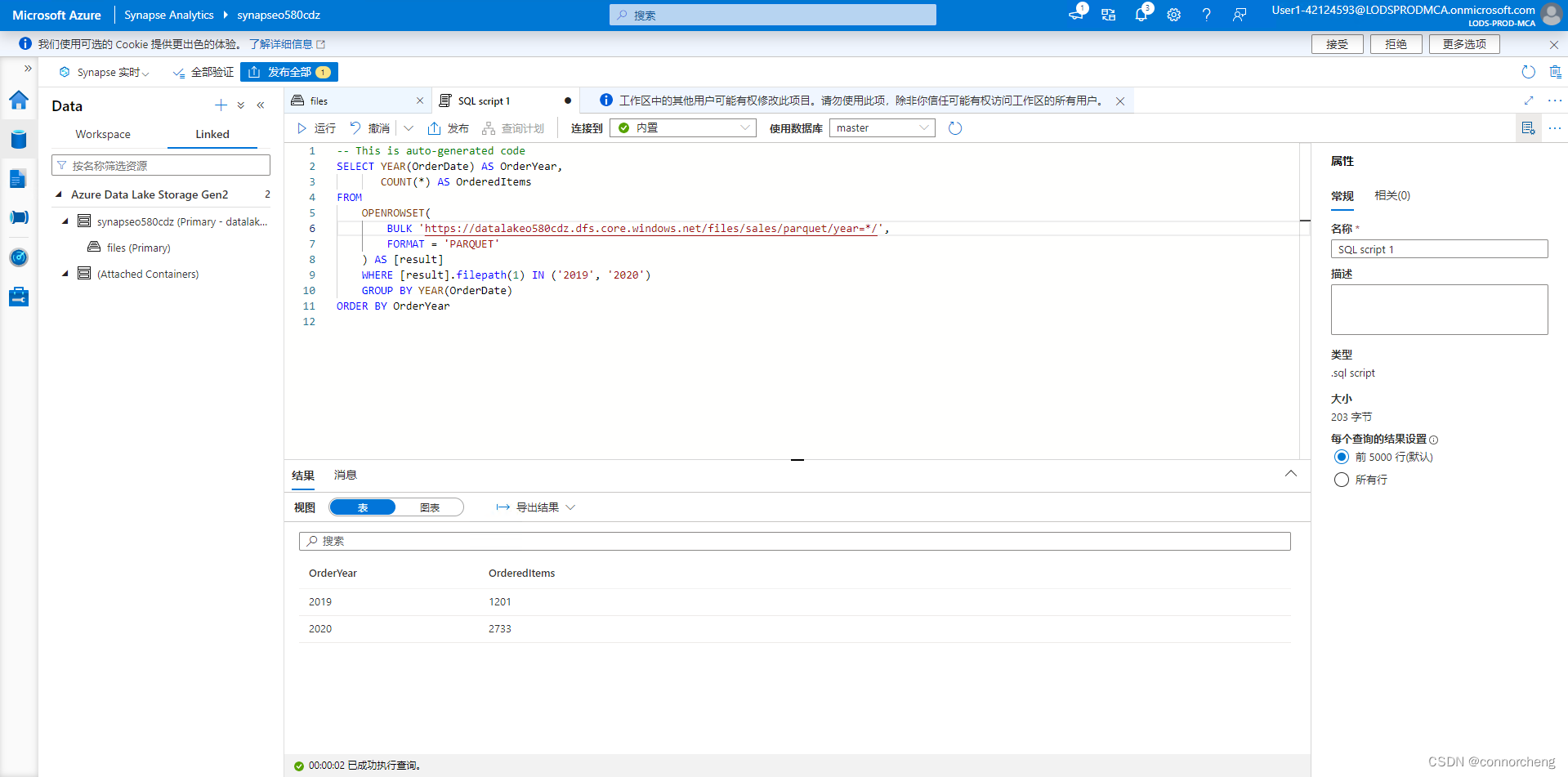Click the filter resources by name field
The height and width of the screenshot is (777, 1568).
coord(161,165)
